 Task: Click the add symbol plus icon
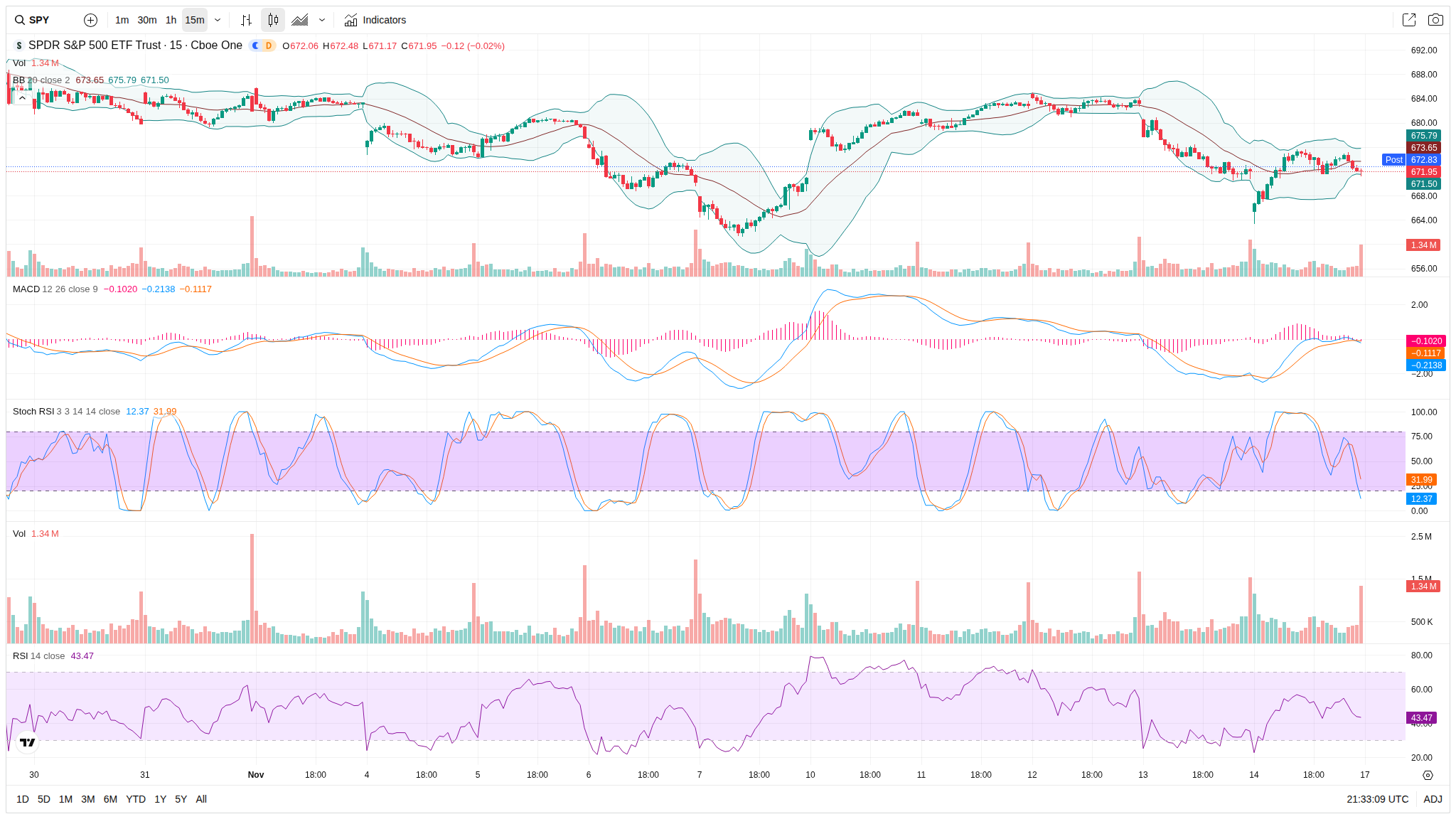(x=90, y=20)
